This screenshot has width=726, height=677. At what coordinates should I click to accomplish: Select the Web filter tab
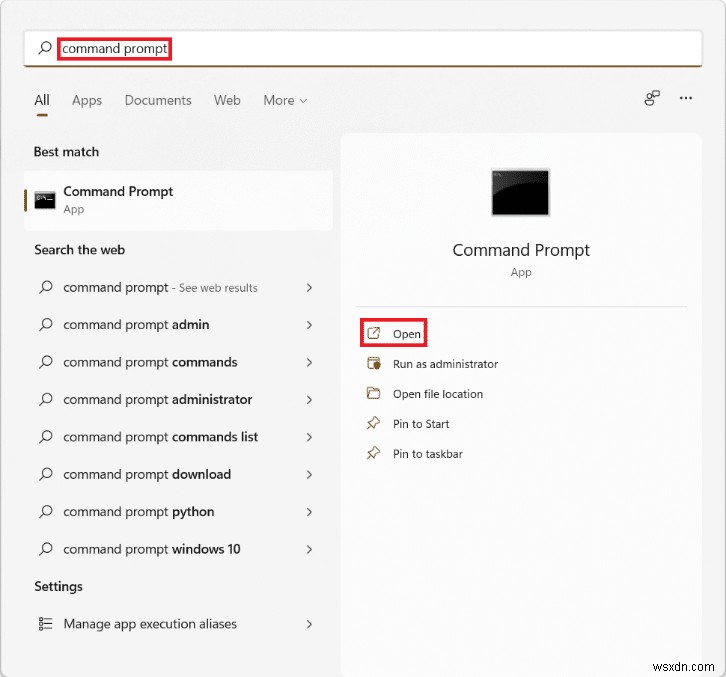click(227, 100)
